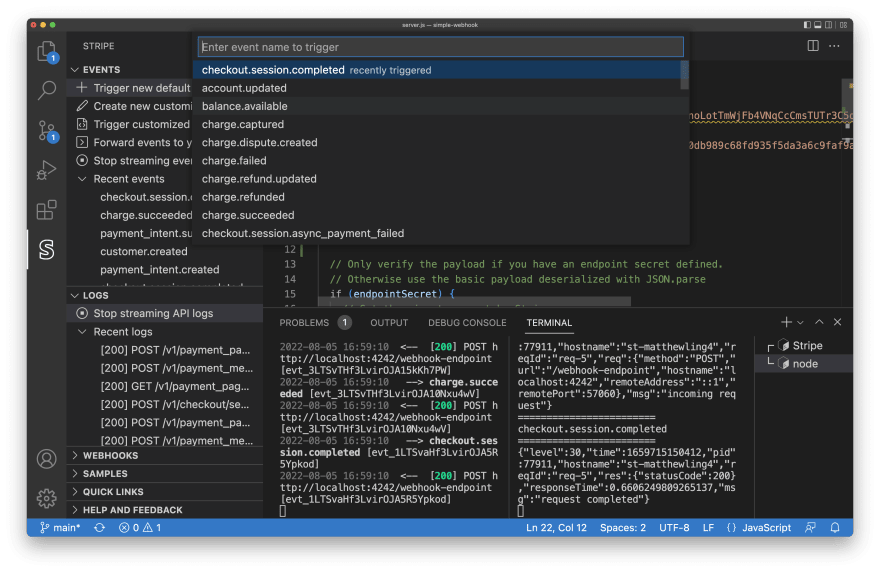The width and height of the screenshot is (880, 572).
Task: Collapse the Recent events tree
Action: coord(82,179)
